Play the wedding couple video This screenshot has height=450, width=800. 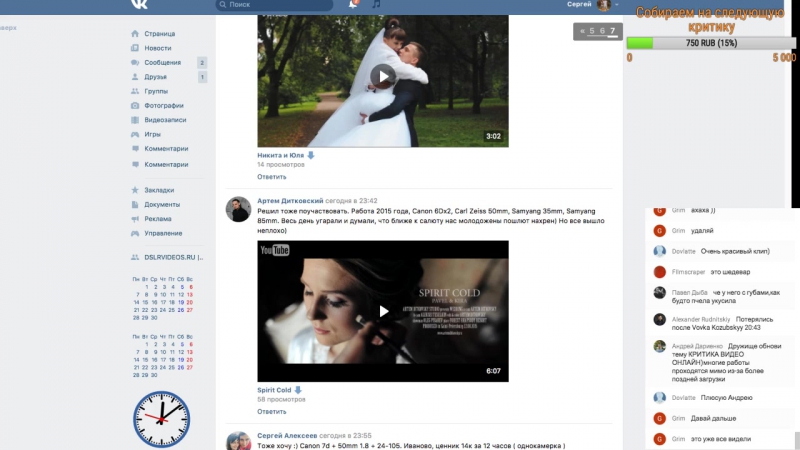[383, 75]
